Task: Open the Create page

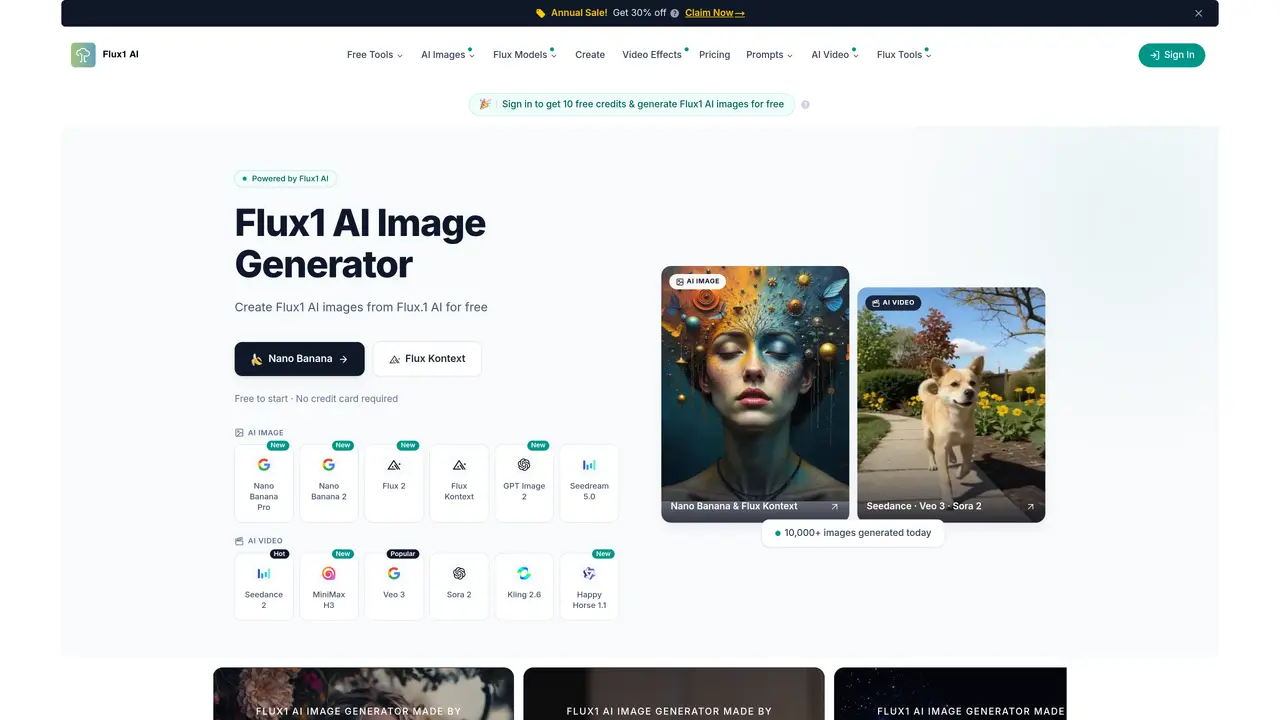Action: click(x=590, y=55)
